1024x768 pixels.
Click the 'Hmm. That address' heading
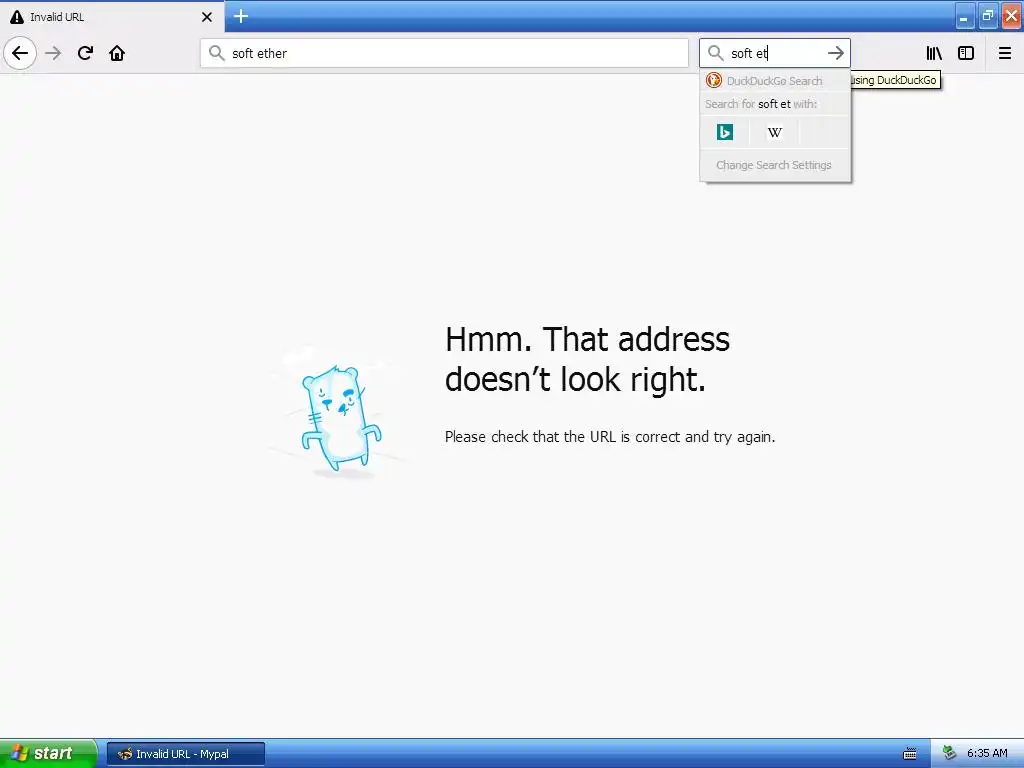(x=587, y=359)
